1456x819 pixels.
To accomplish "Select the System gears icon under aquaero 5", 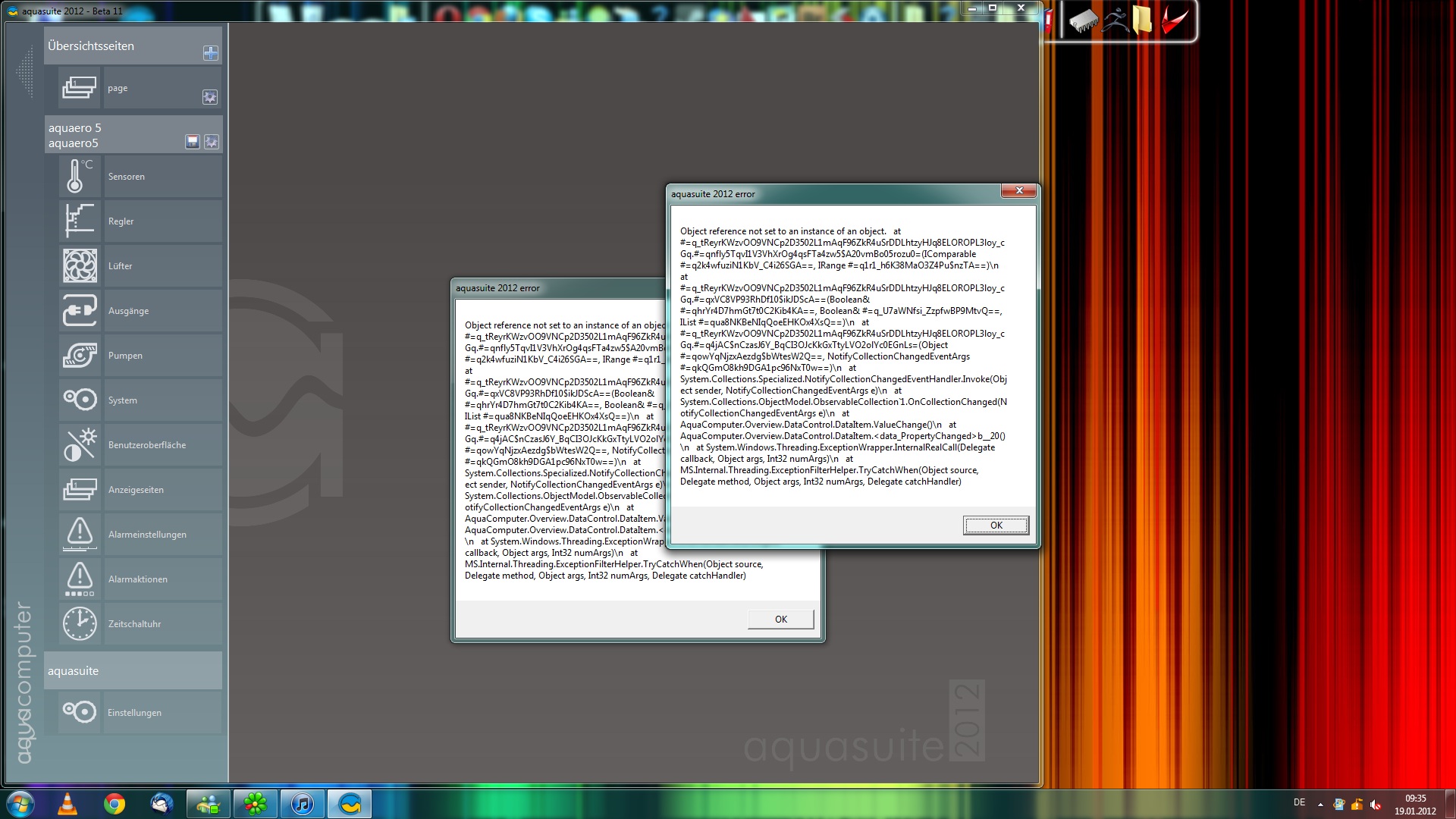I will 80,400.
